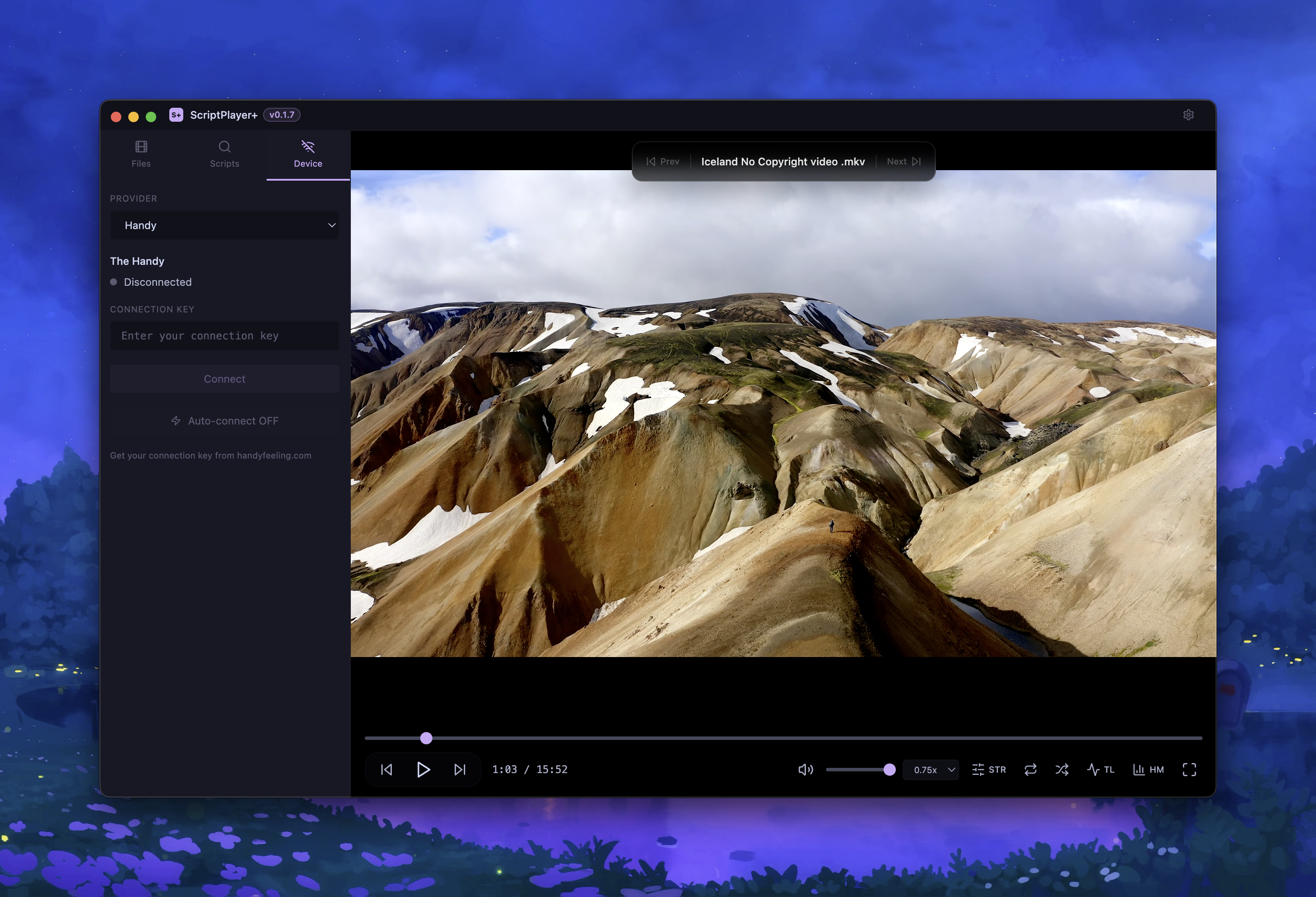Skip to previous track icon in controls
This screenshot has height=897, width=1316.
point(386,770)
